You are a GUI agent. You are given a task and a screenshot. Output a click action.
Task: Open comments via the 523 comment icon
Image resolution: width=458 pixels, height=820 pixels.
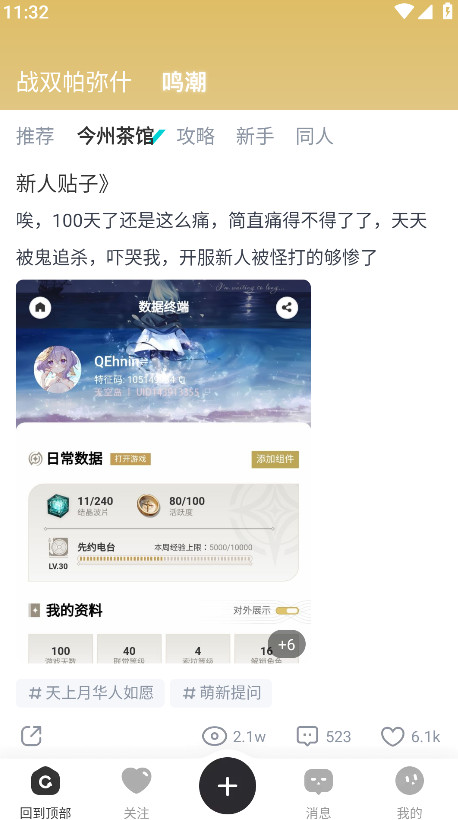[x=307, y=736]
